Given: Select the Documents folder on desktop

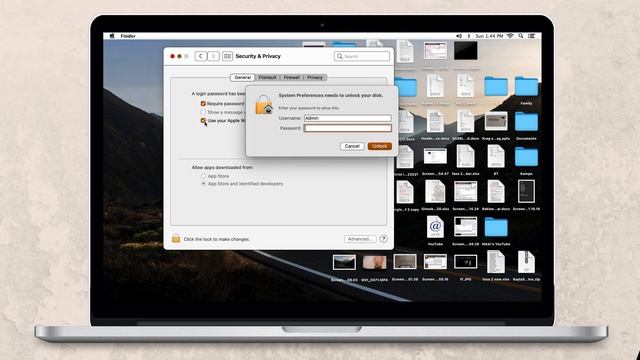Looking at the screenshot, I should coord(526,122).
